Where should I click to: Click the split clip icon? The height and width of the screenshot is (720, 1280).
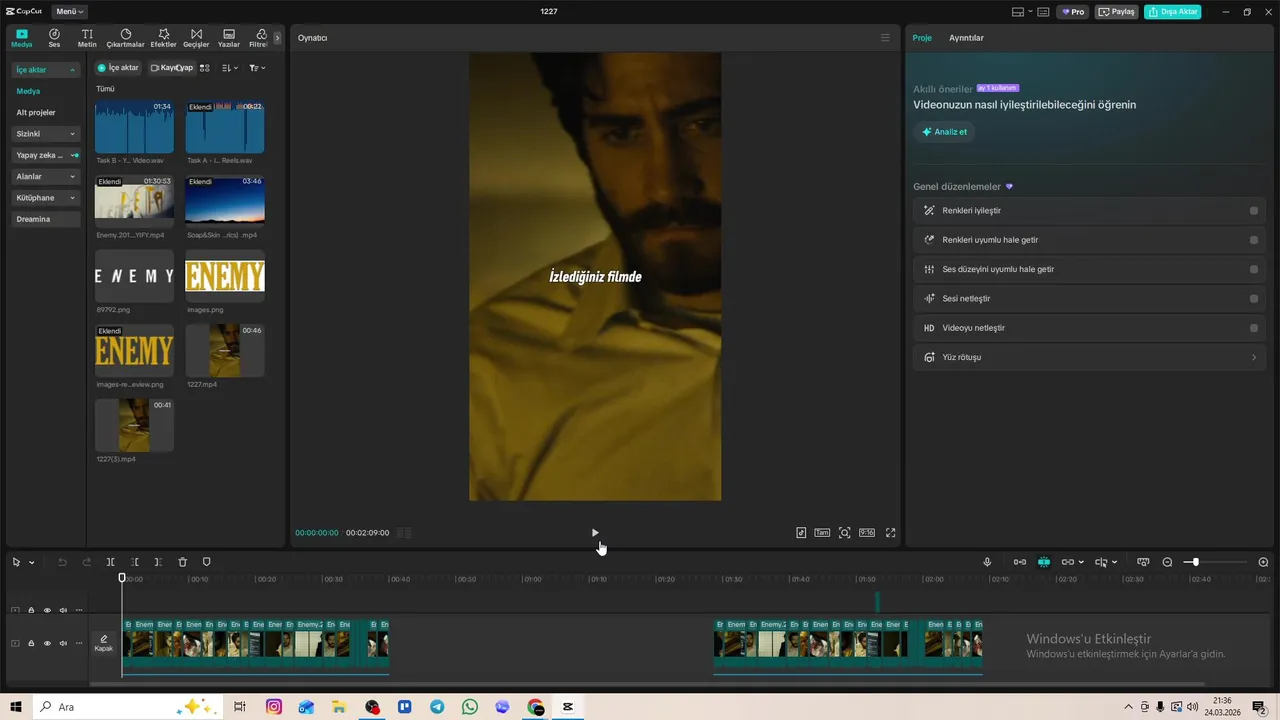[x=111, y=562]
